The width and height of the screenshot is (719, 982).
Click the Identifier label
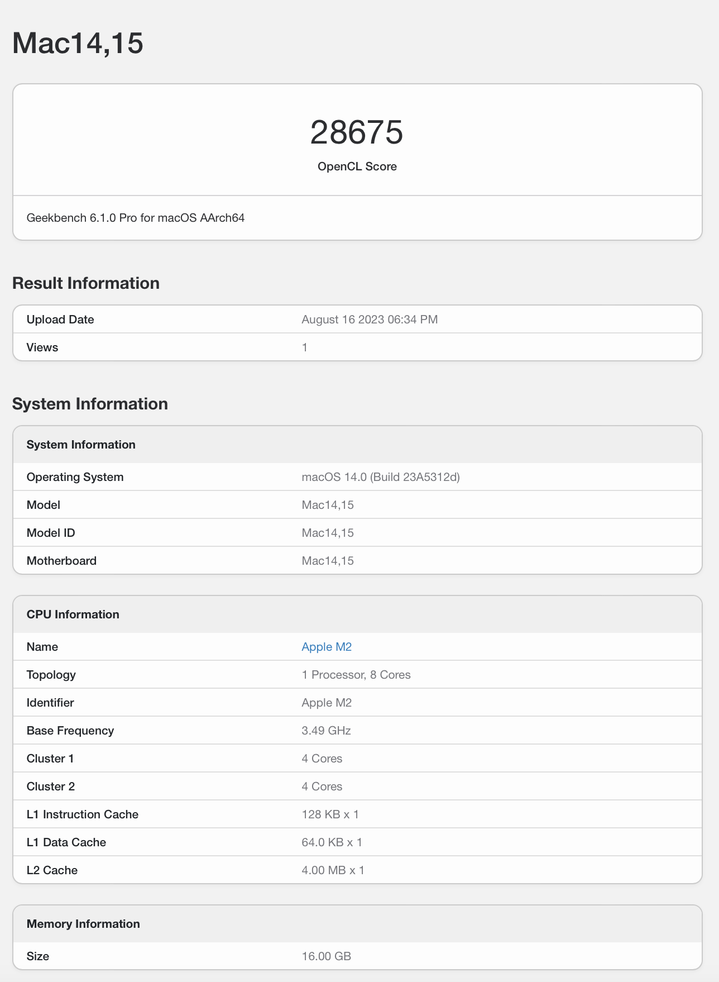[x=50, y=703]
